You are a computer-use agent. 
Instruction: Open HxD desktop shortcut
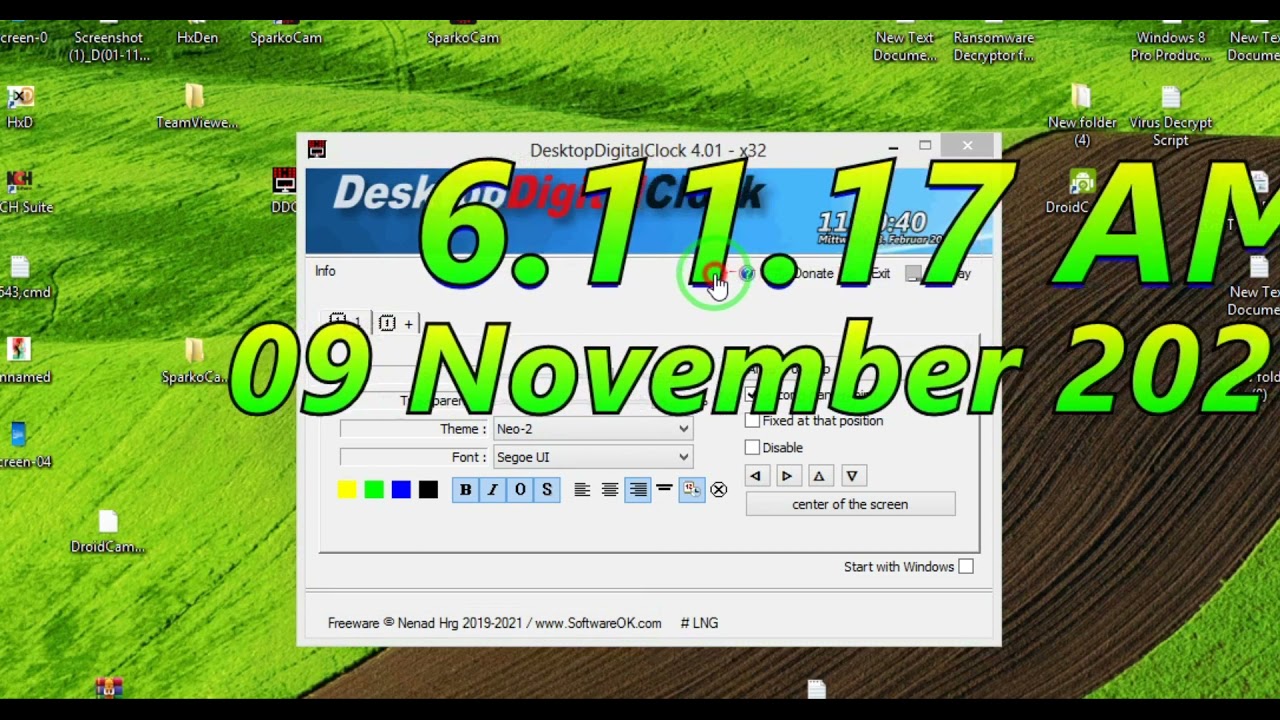[x=20, y=108]
